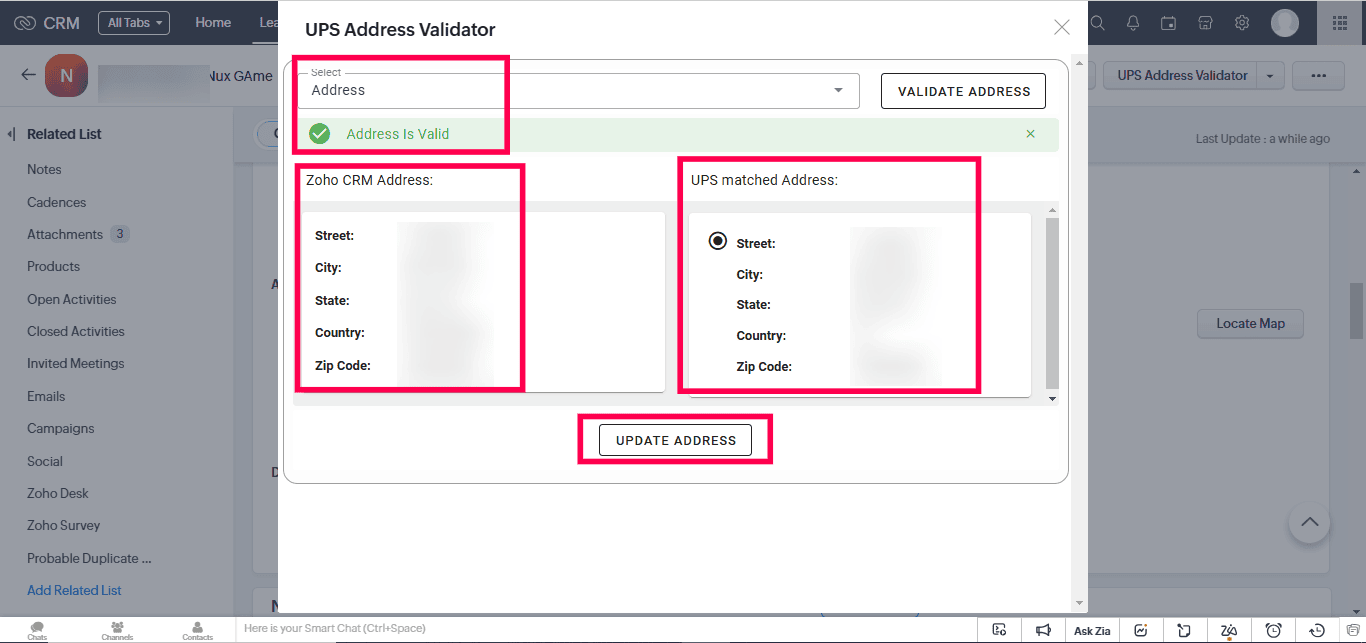
Task: Click the megaphone announcements icon
Action: pos(1043,630)
